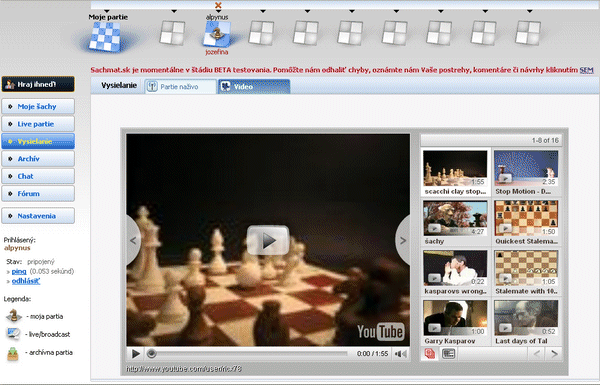This screenshot has height=385, width=600.
Task: Close the alpynus game with red X
Action: (218, 5)
